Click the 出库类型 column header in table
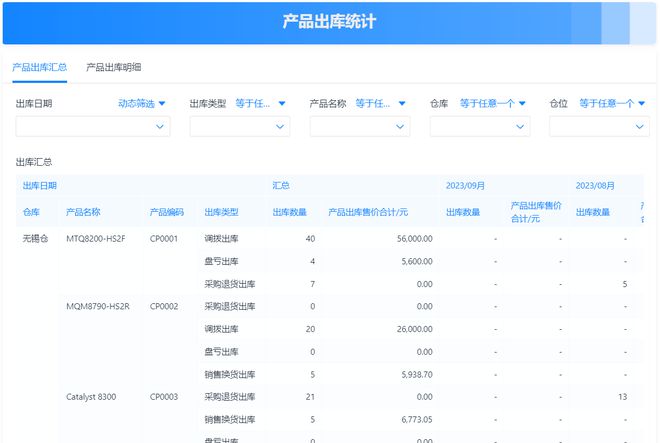660x443 pixels. click(221, 212)
